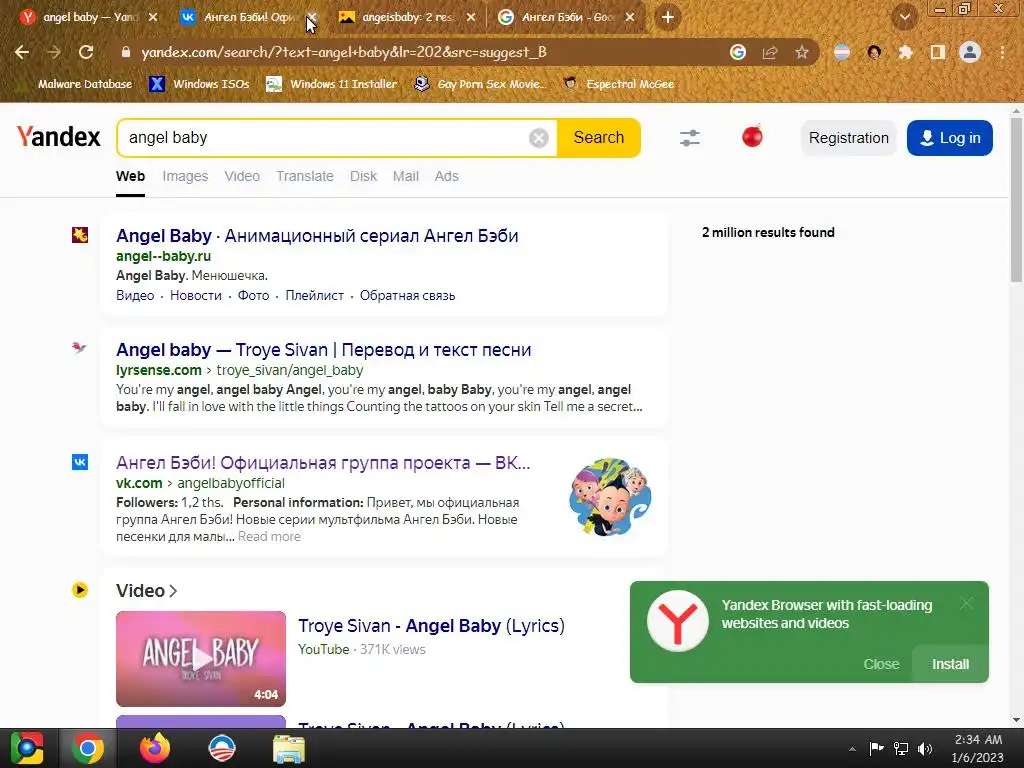
Task: Open Chrome from the taskbar
Action: pyautogui.click(x=88, y=748)
